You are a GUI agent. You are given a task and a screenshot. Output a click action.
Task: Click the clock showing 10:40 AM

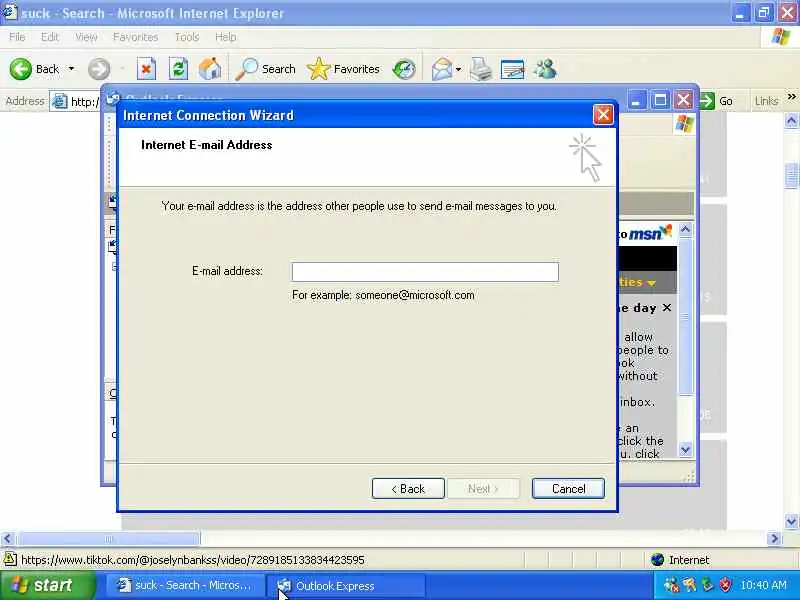click(763, 585)
